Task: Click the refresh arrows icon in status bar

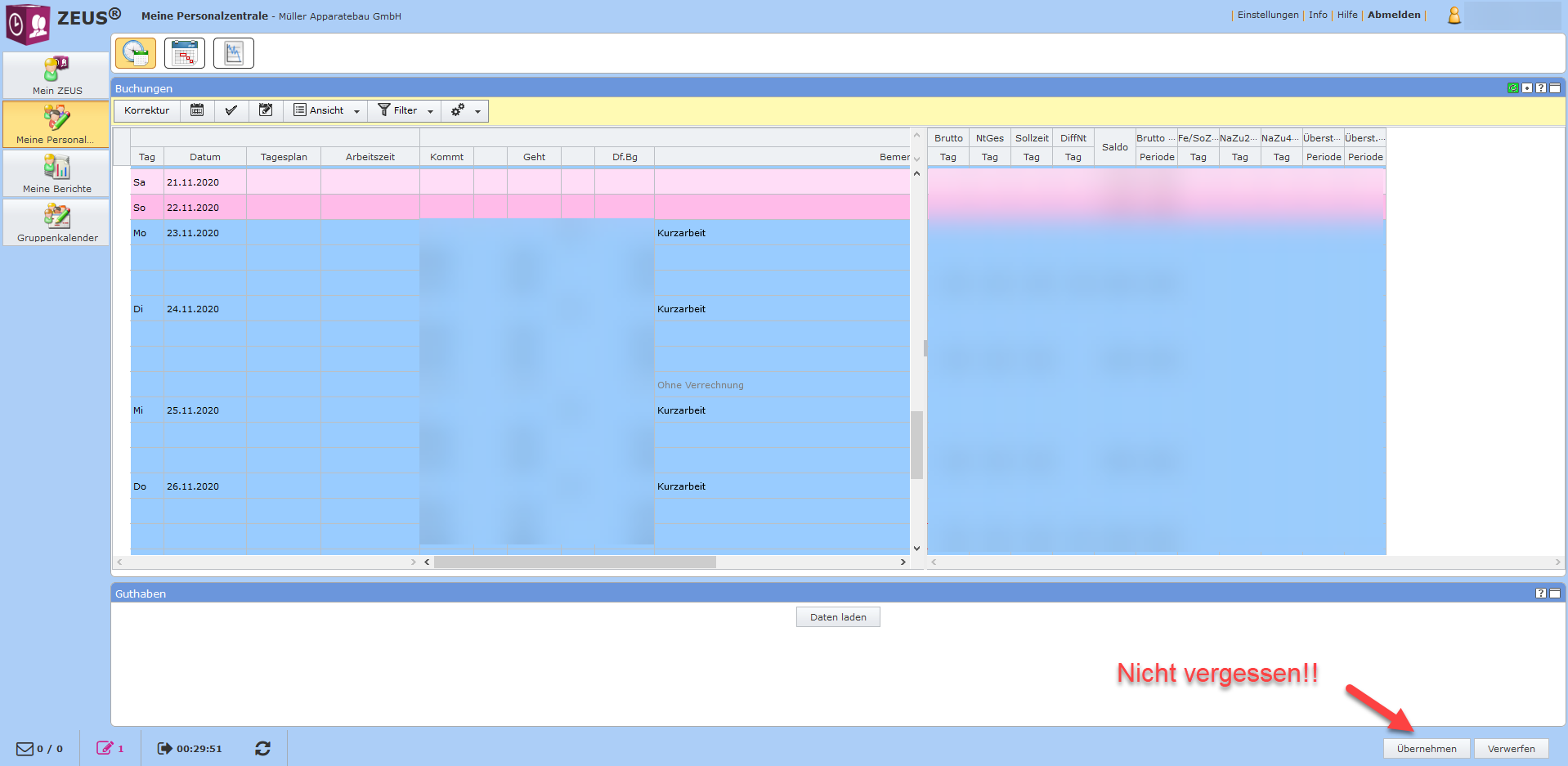Action: click(262, 749)
